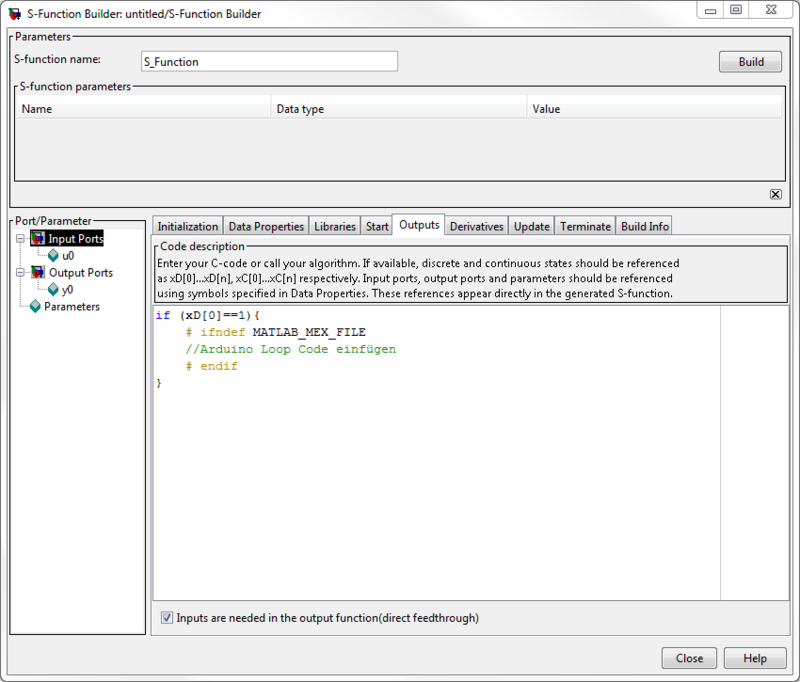Hide the parameters pane with small X icon
800x682 pixels.
[x=775, y=194]
